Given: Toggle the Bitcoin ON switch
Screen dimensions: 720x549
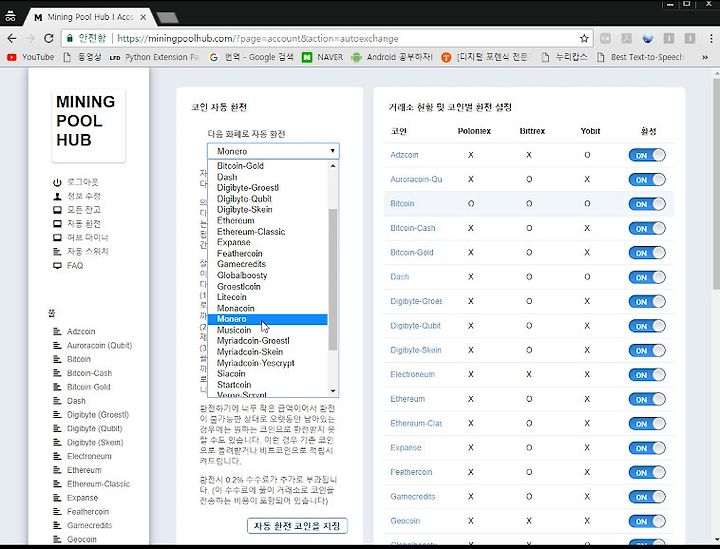Looking at the screenshot, I should [647, 204].
